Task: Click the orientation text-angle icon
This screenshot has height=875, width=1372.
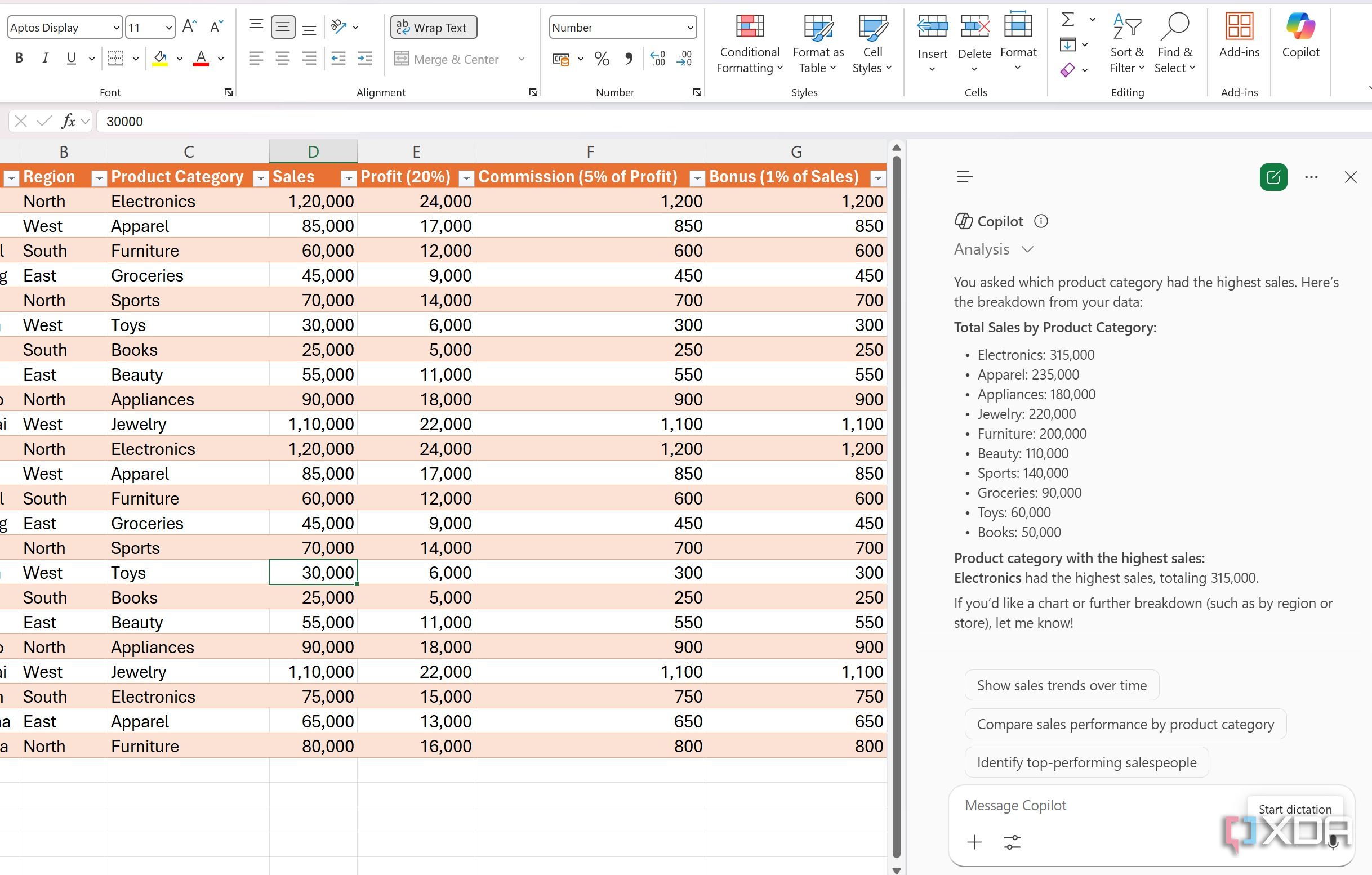Action: point(339,27)
